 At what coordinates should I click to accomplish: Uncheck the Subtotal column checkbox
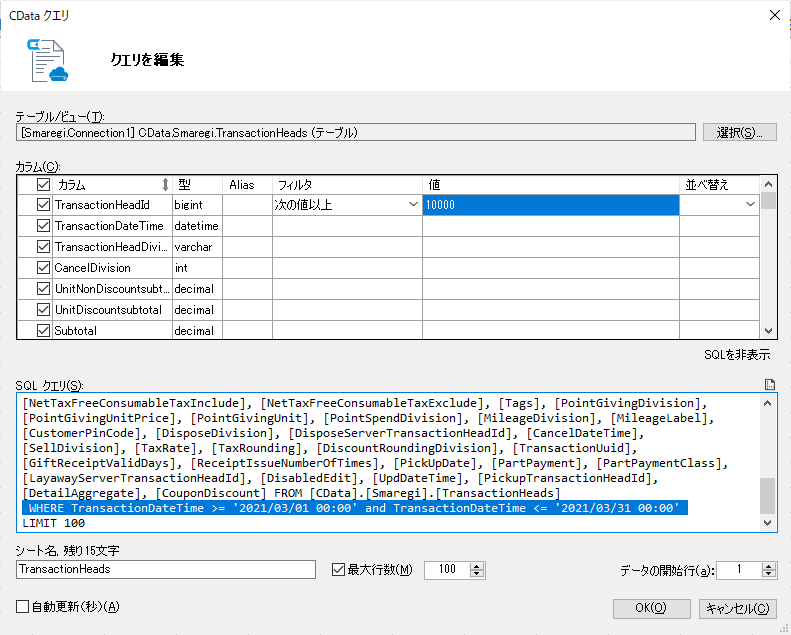click(43, 331)
